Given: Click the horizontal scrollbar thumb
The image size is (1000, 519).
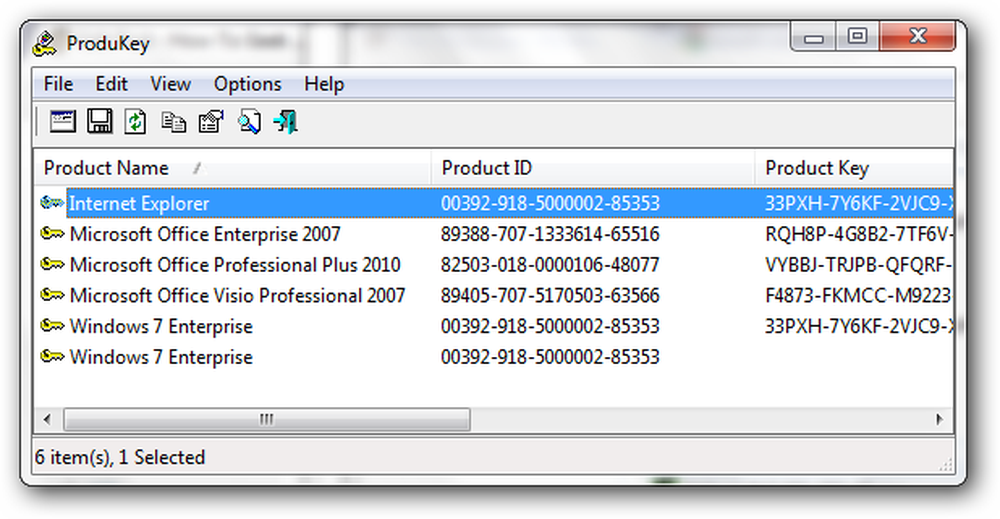Looking at the screenshot, I should pos(267,420).
